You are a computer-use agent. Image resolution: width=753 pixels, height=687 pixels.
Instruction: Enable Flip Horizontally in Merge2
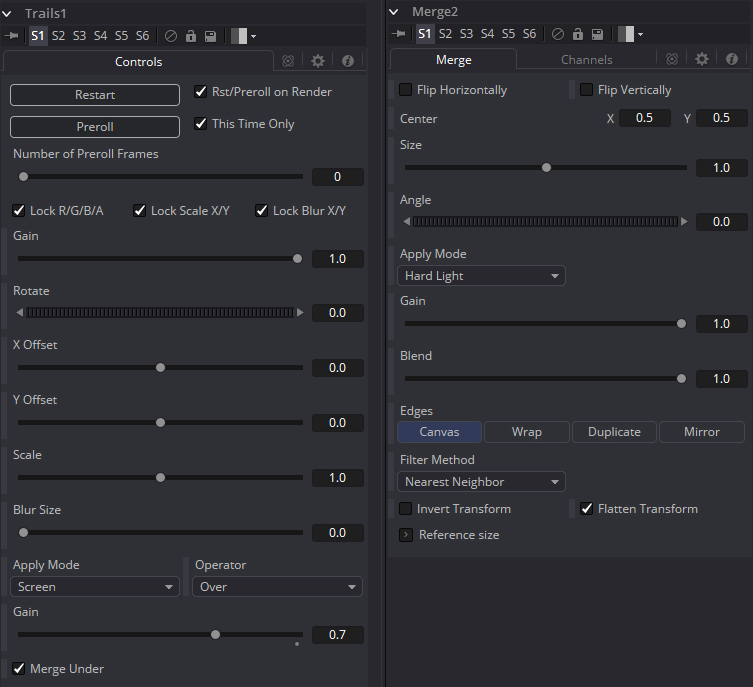(x=405, y=89)
